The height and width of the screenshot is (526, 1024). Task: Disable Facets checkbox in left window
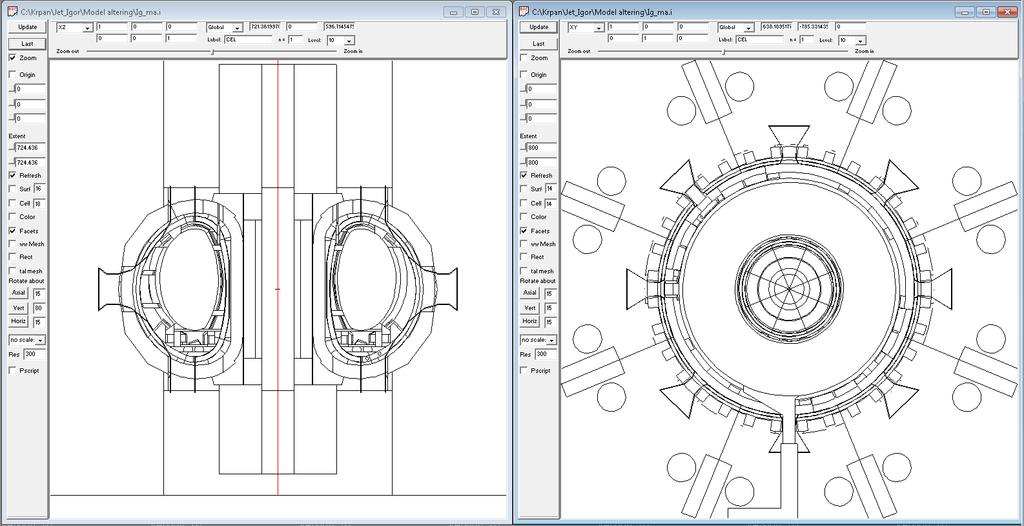[x=12, y=231]
